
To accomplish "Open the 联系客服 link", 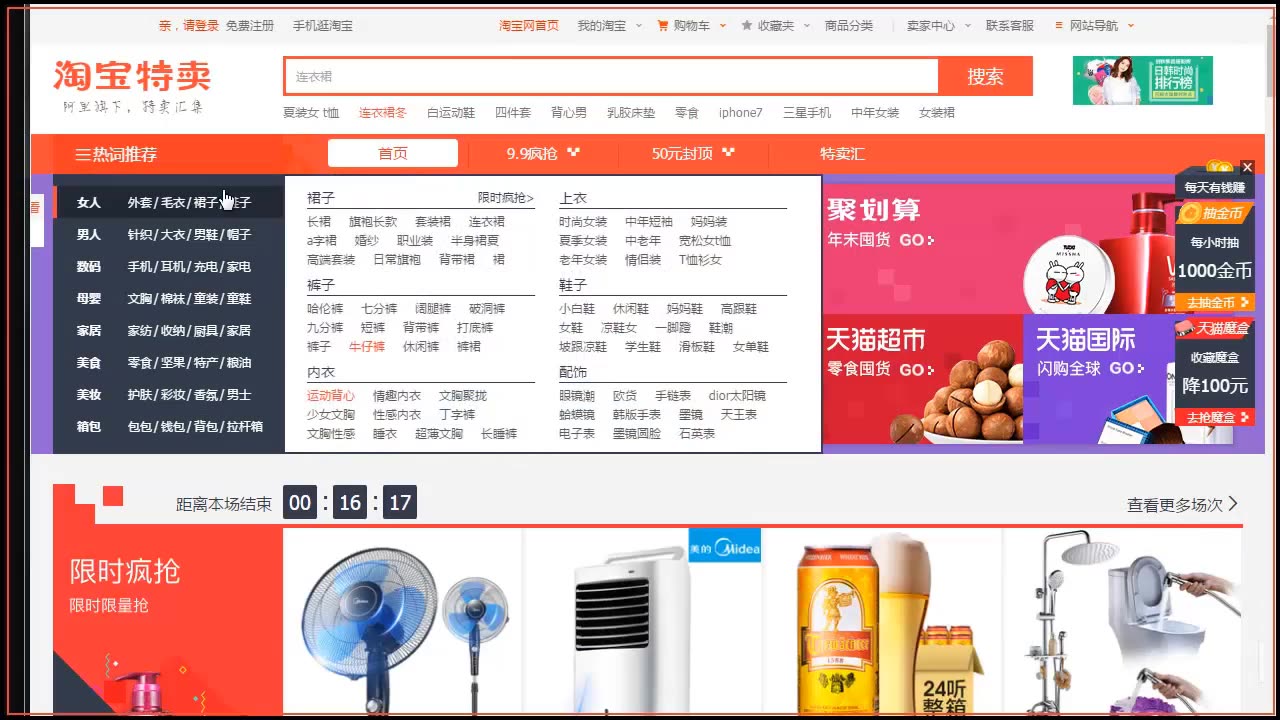I will coord(1010,26).
